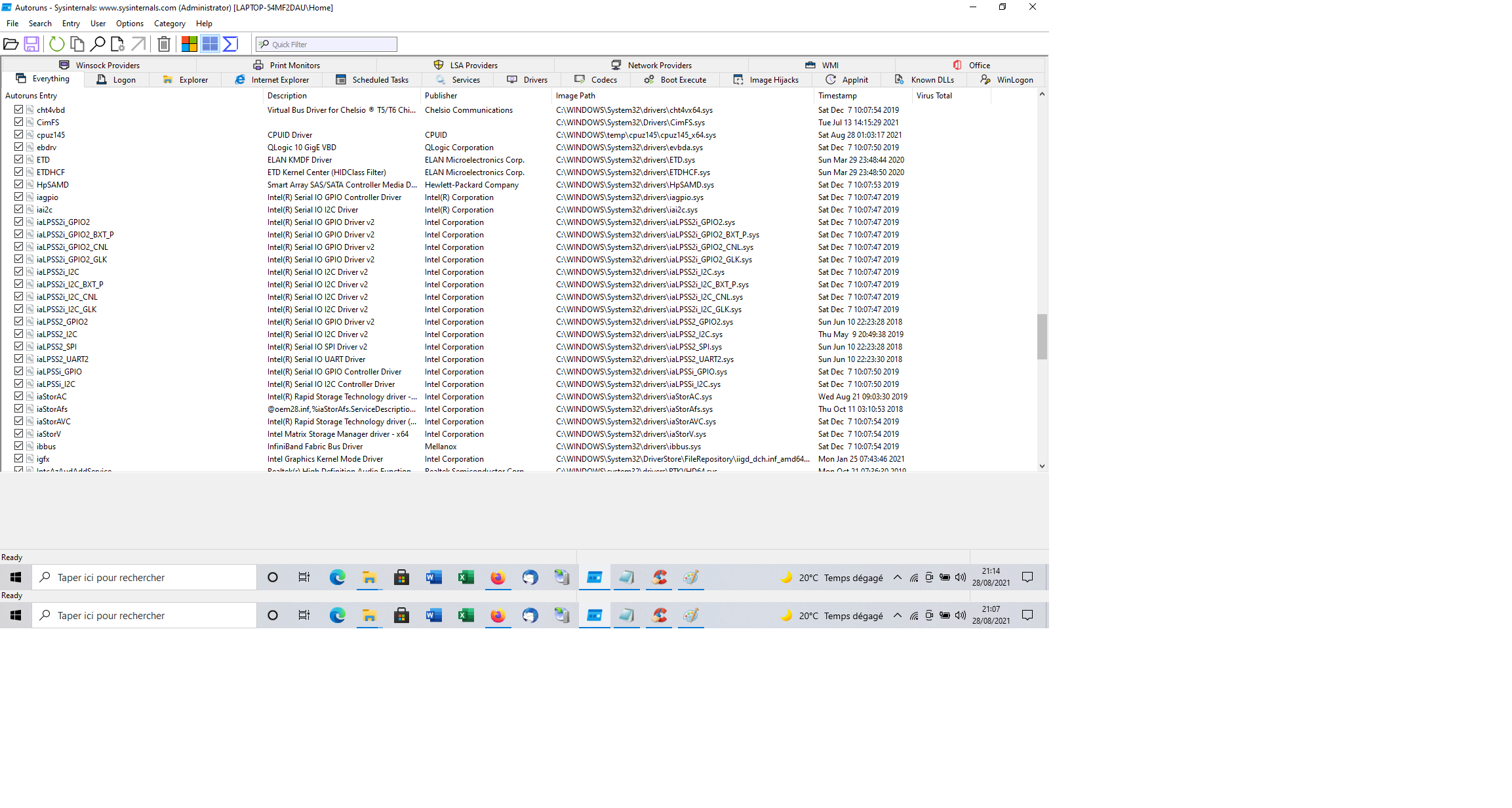Open the Known DLLs tab
This screenshot has height=808, width=1512.
925,80
